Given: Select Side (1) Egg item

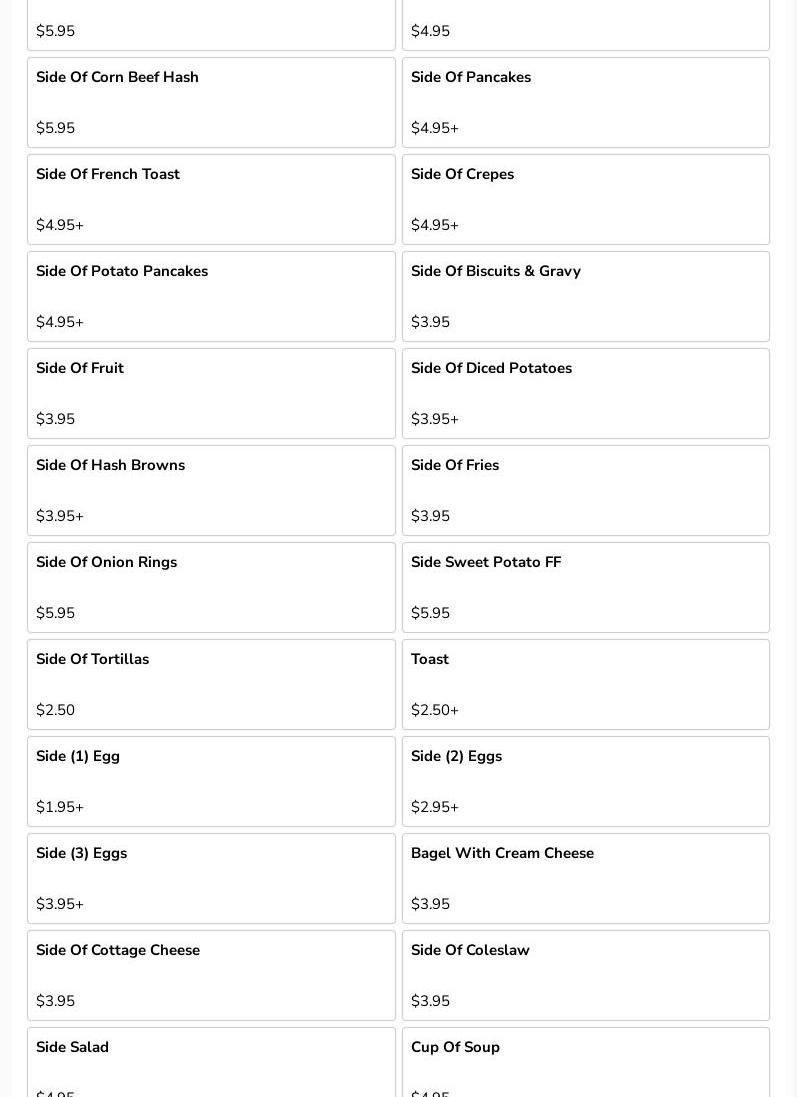Looking at the screenshot, I should coord(211,781).
